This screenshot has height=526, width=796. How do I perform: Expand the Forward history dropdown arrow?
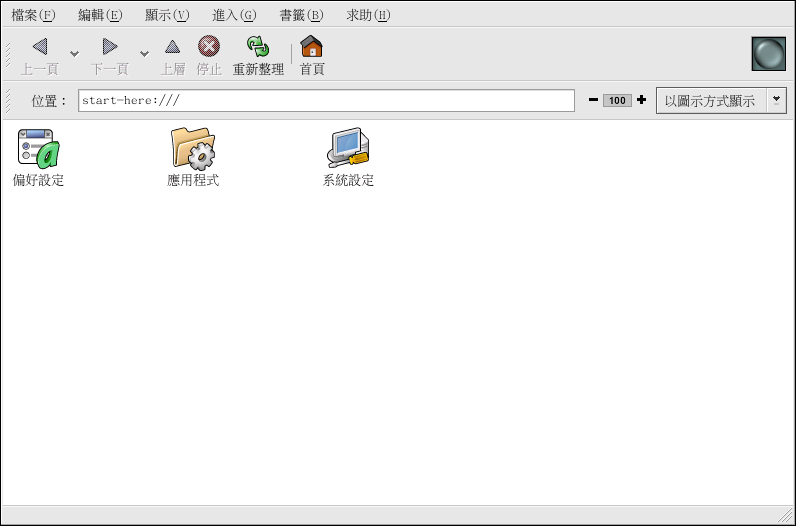144,53
